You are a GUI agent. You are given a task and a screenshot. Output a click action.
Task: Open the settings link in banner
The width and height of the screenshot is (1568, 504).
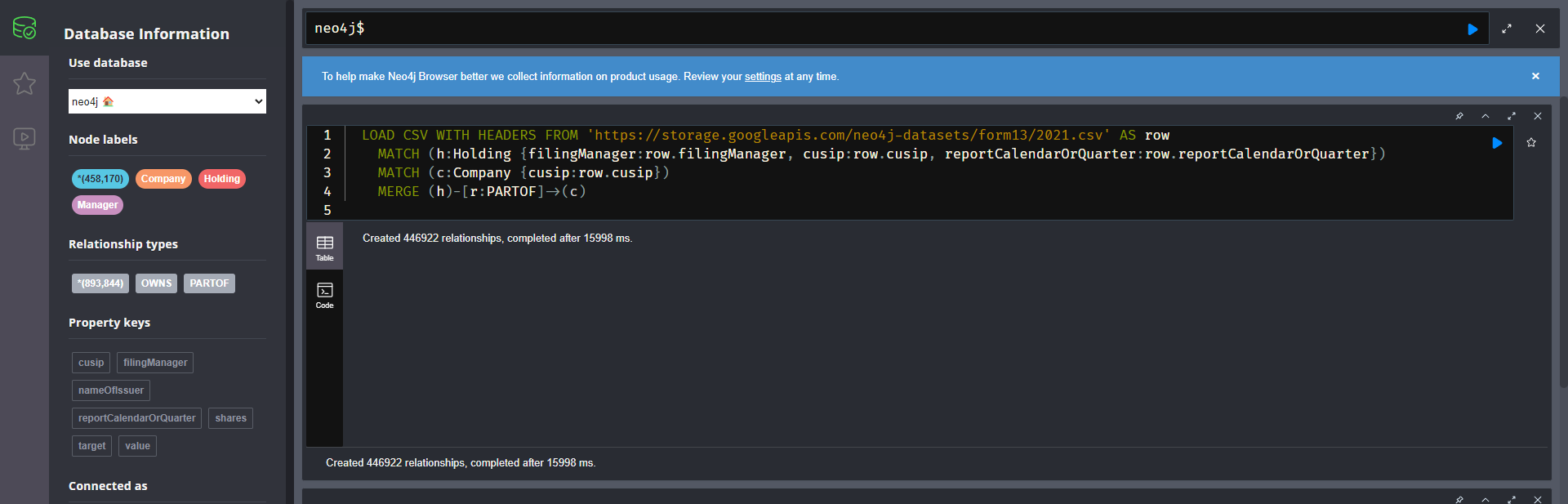[763, 77]
